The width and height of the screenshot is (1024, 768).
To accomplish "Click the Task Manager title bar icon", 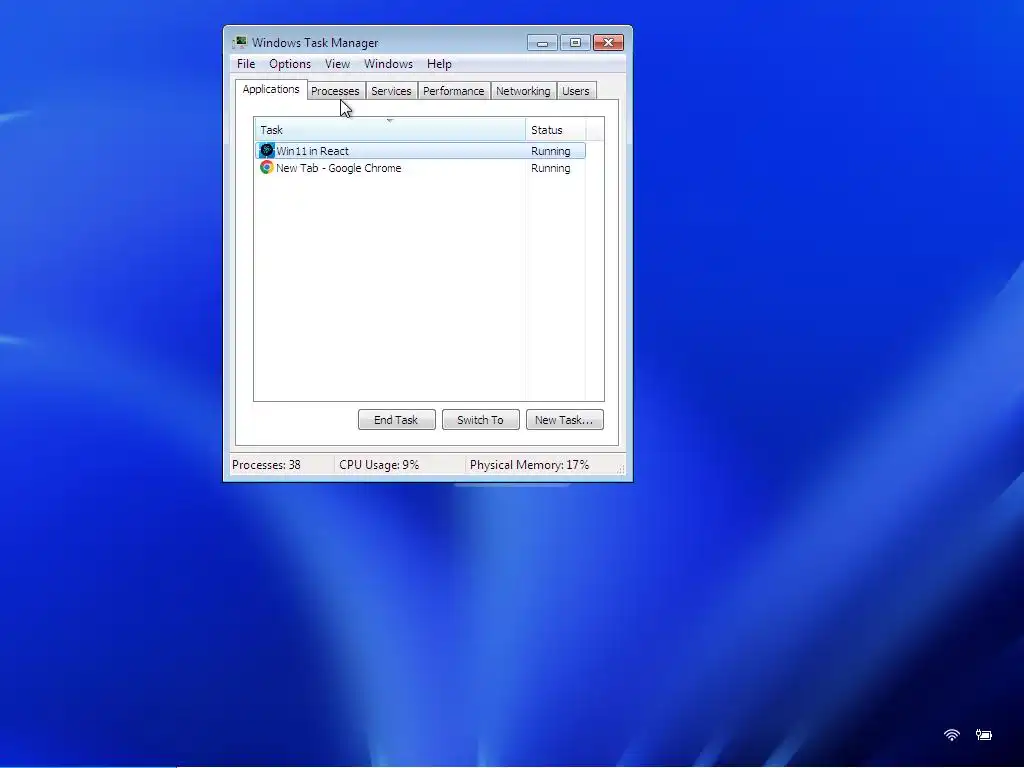I will tap(240, 42).
